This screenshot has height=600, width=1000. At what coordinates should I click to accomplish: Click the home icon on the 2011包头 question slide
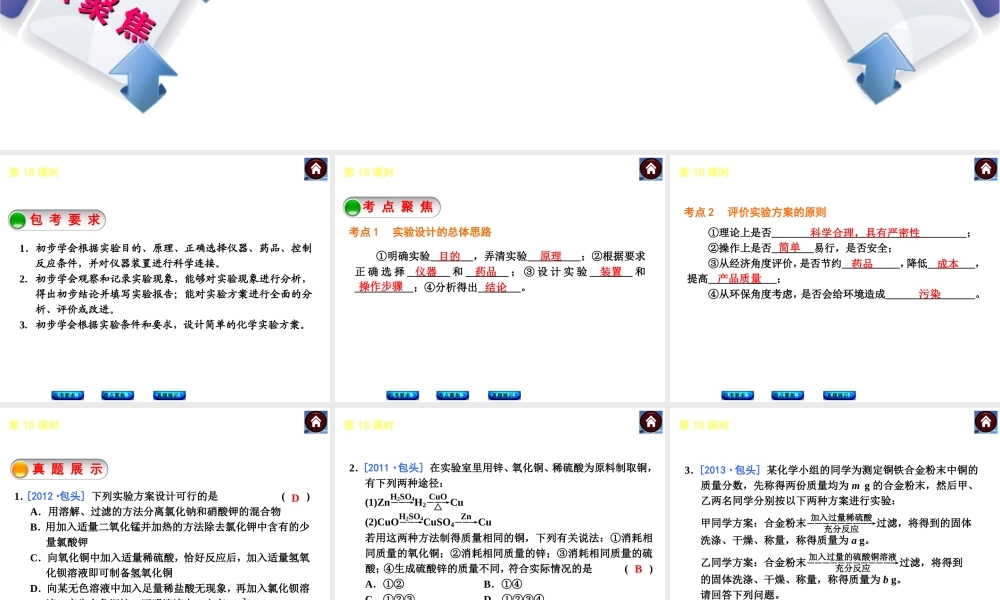pyautogui.click(x=651, y=422)
